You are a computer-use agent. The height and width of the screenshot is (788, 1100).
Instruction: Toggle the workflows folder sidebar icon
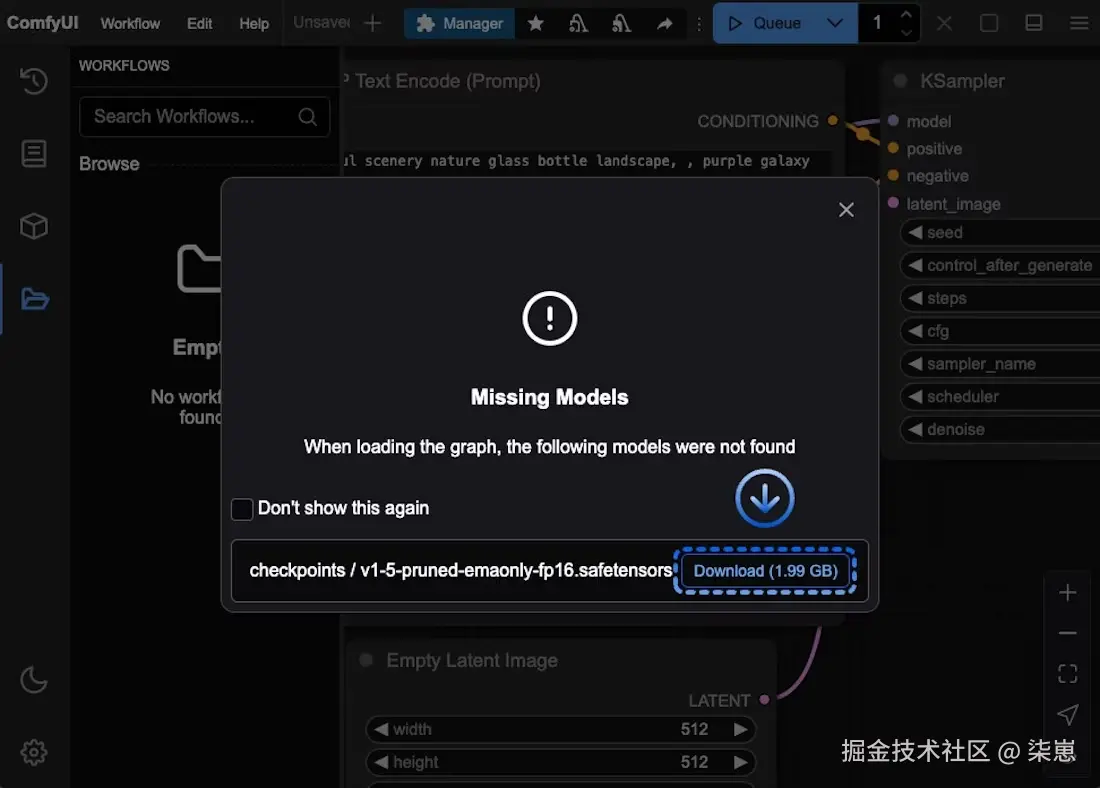click(34, 300)
